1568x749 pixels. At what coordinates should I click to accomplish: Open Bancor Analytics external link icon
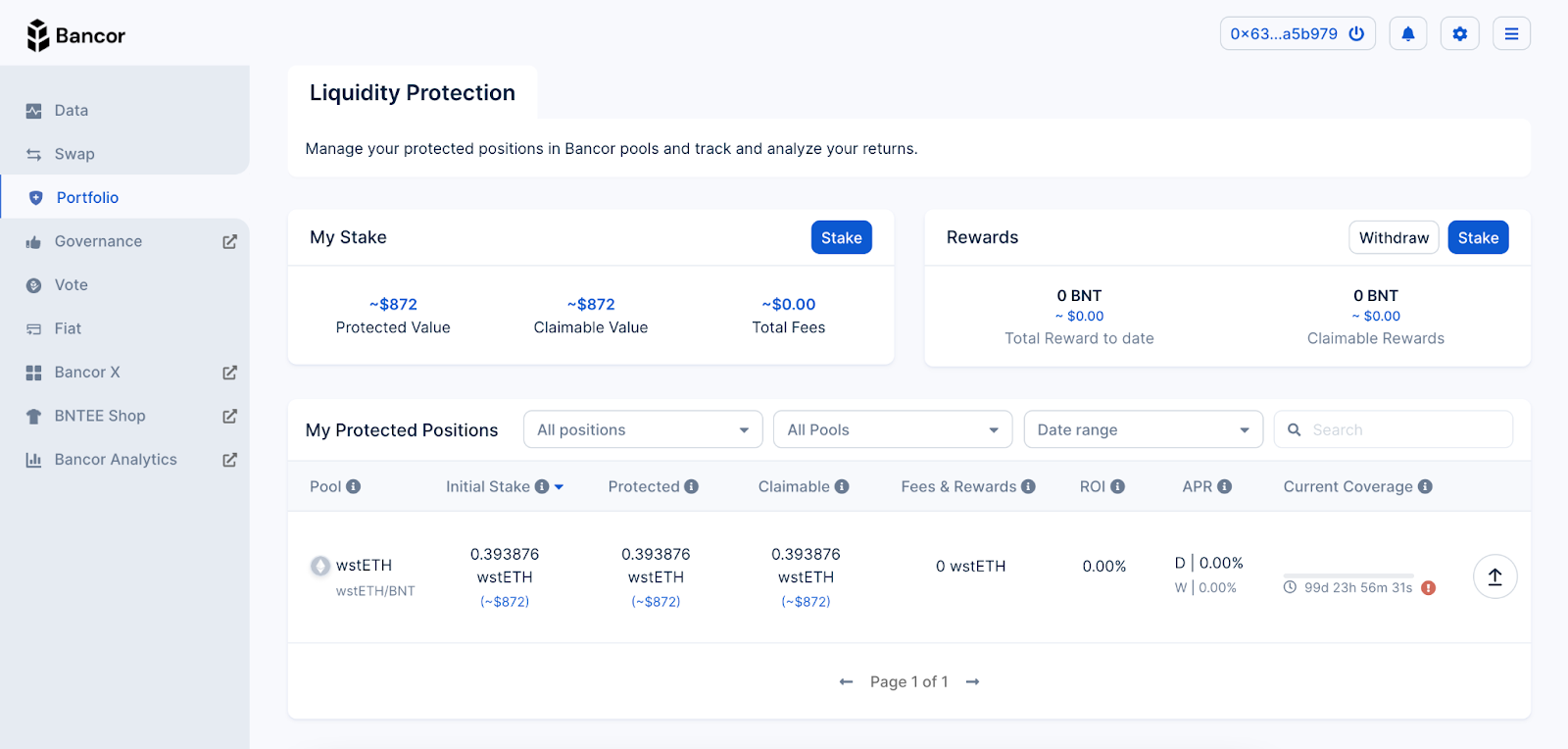pyautogui.click(x=229, y=460)
